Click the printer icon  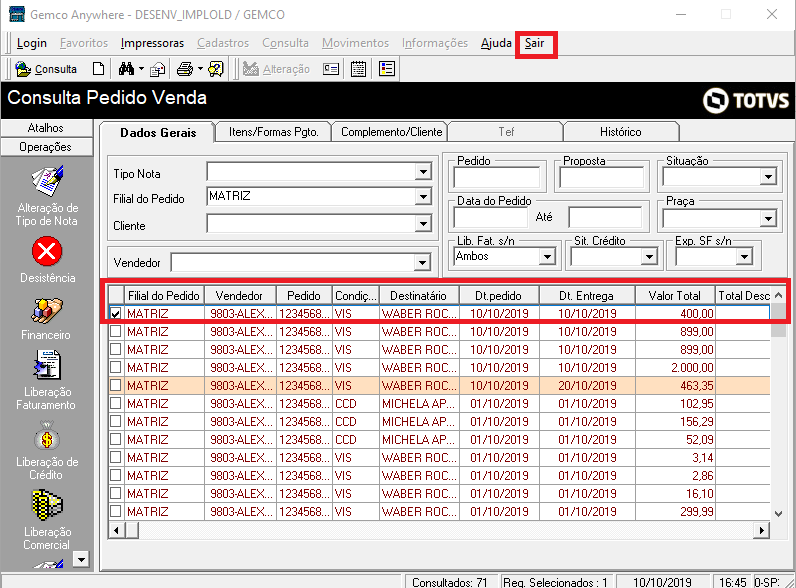click(185, 69)
